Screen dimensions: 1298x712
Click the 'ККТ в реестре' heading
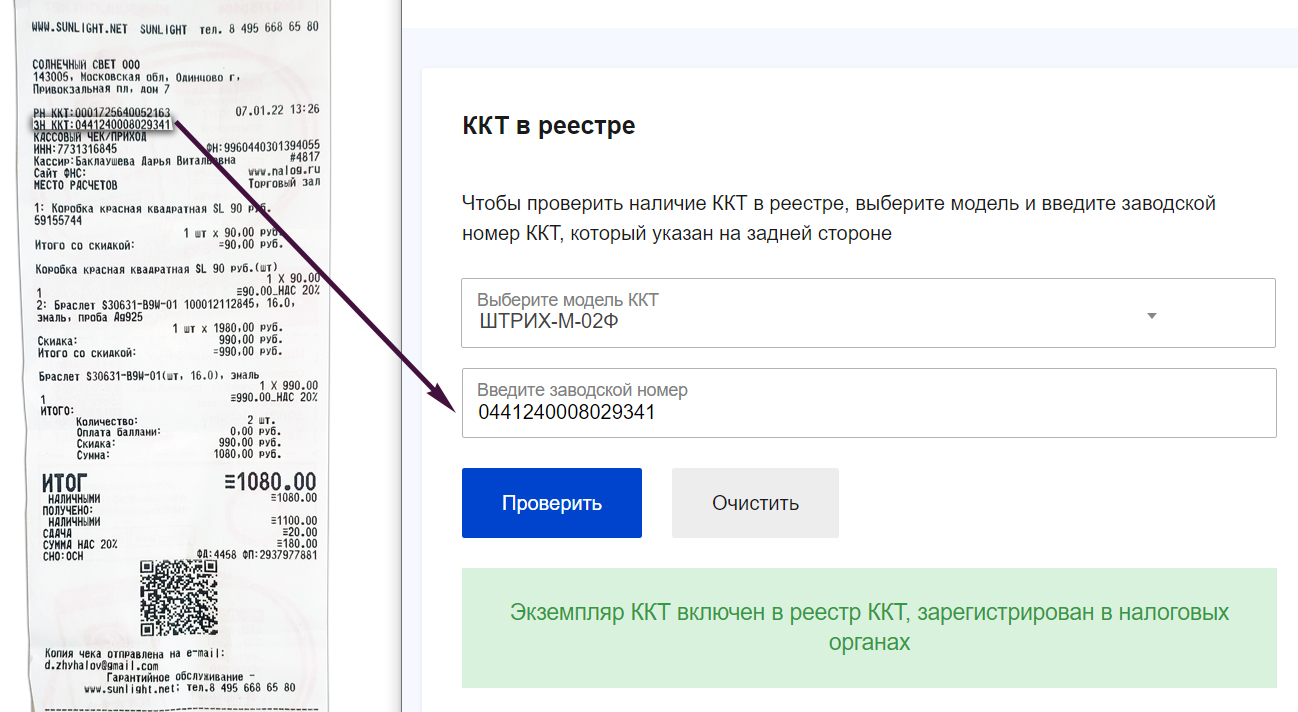coord(548,126)
